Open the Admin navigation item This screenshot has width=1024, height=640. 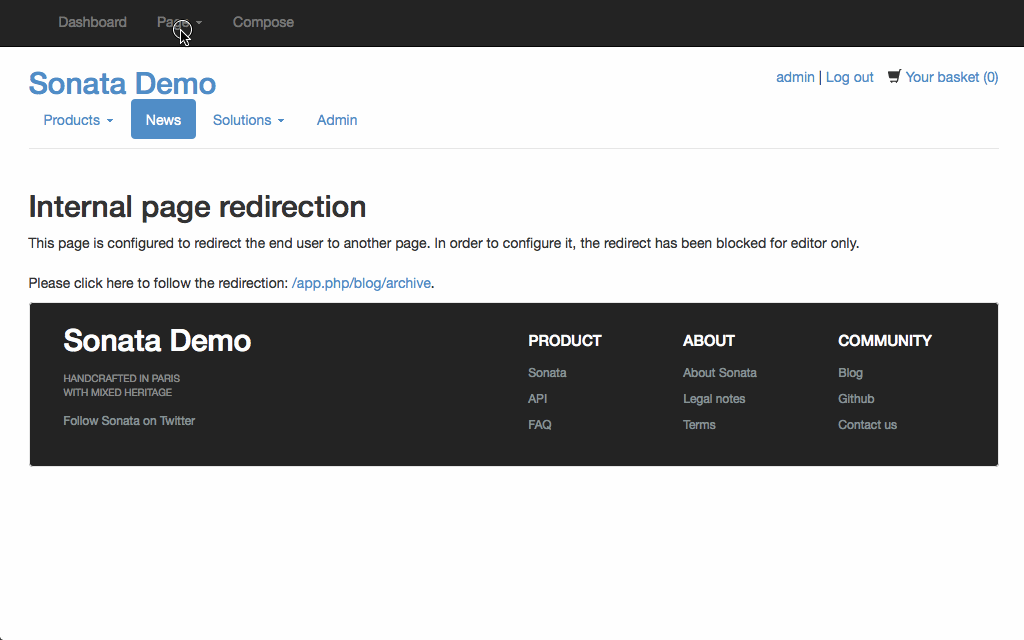pyautogui.click(x=337, y=120)
